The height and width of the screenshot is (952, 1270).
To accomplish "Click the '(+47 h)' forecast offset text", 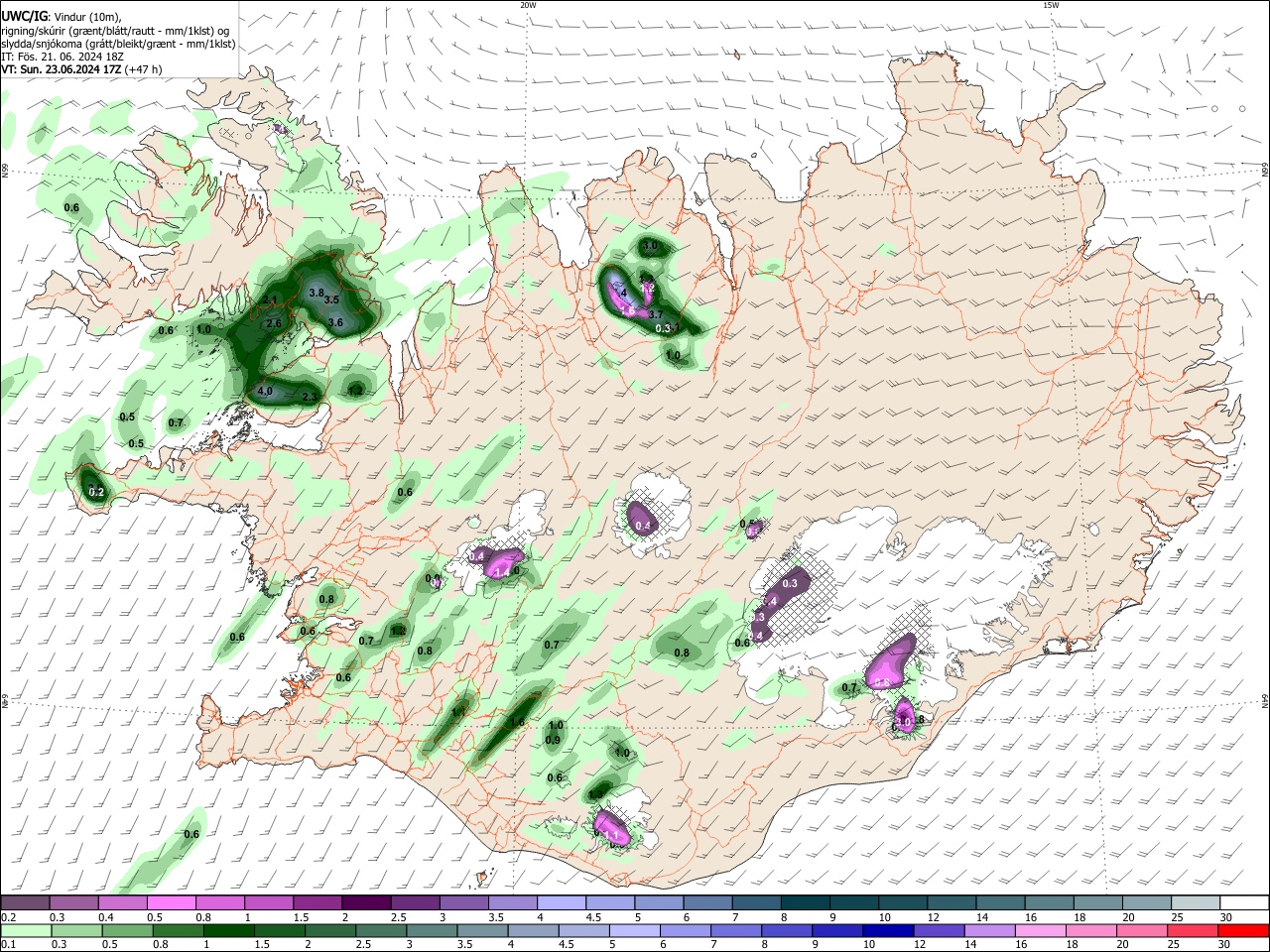I will (144, 69).
